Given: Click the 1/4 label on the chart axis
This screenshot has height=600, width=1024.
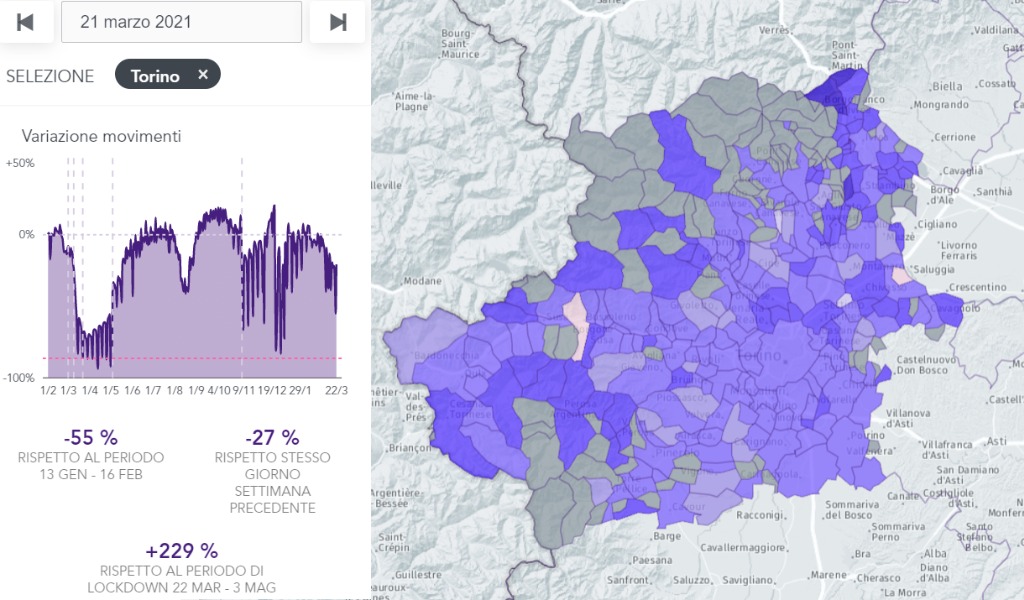Looking at the screenshot, I should (90, 391).
